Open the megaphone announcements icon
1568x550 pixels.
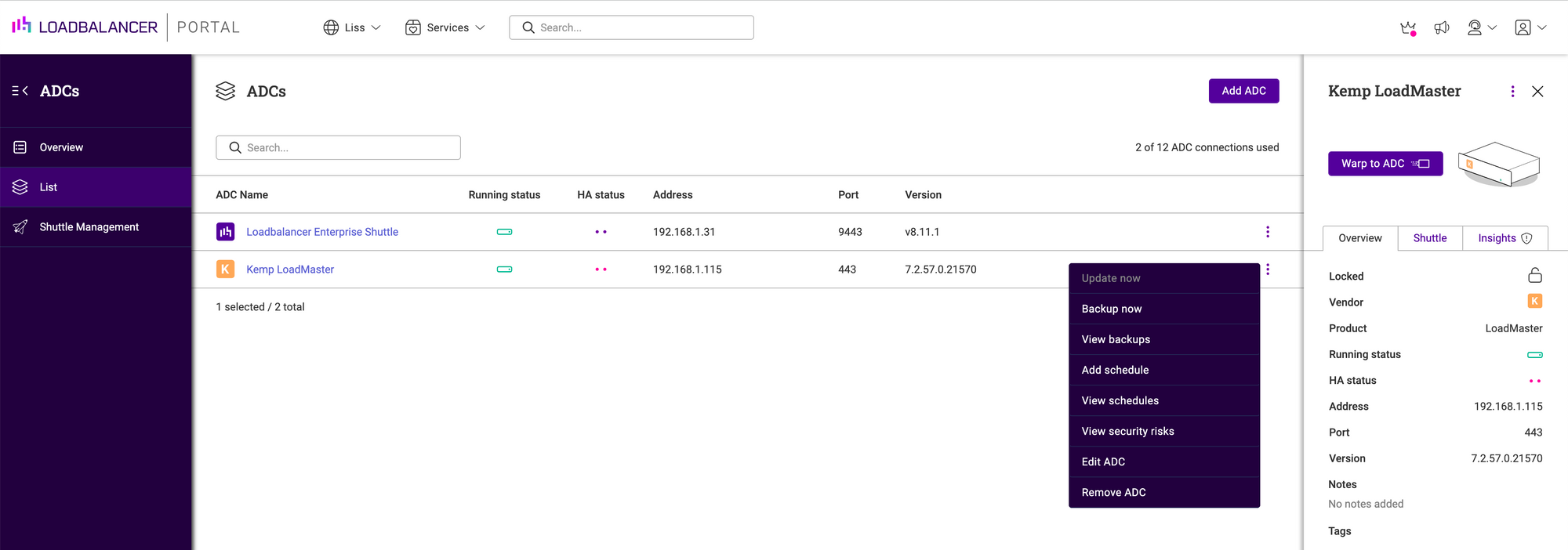(x=1442, y=27)
